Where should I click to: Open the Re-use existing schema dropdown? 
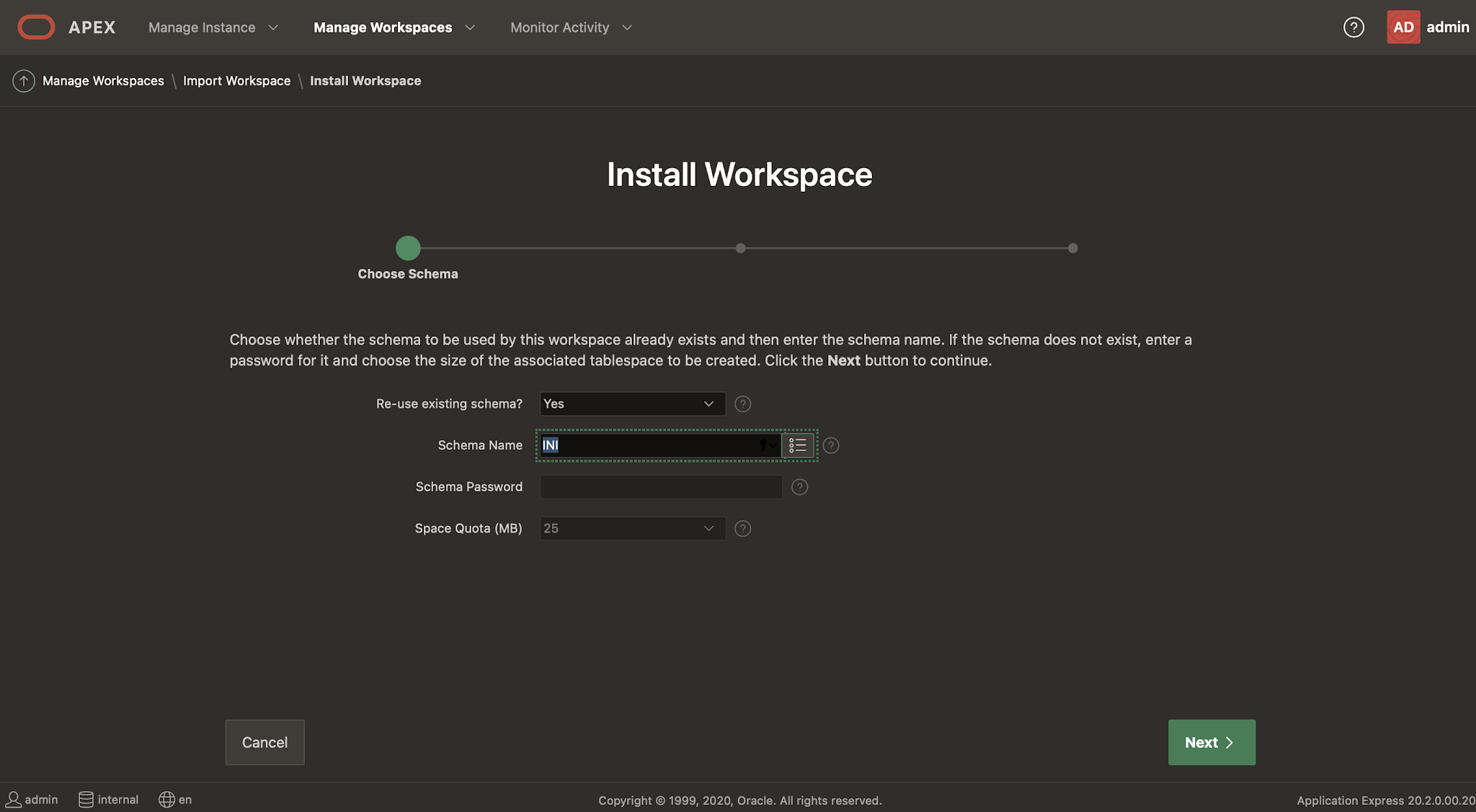[631, 403]
